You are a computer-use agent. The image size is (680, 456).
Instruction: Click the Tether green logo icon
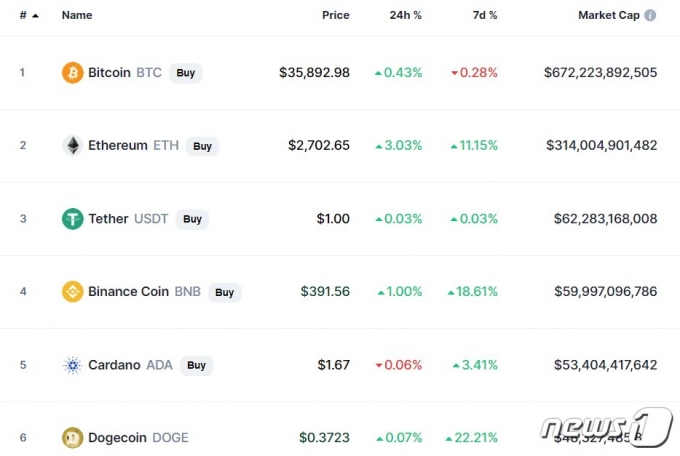pyautogui.click(x=72, y=219)
